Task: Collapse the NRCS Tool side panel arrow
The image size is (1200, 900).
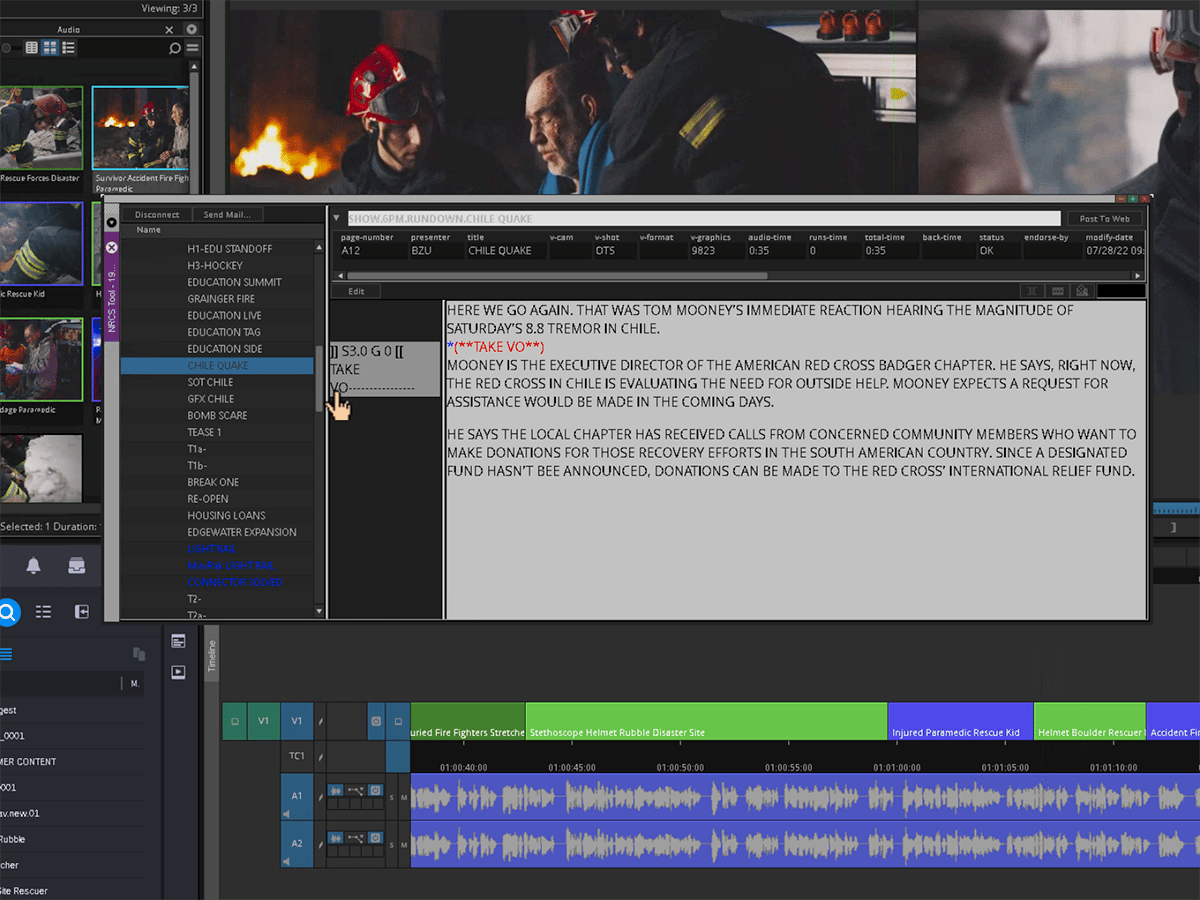Action: [111, 222]
